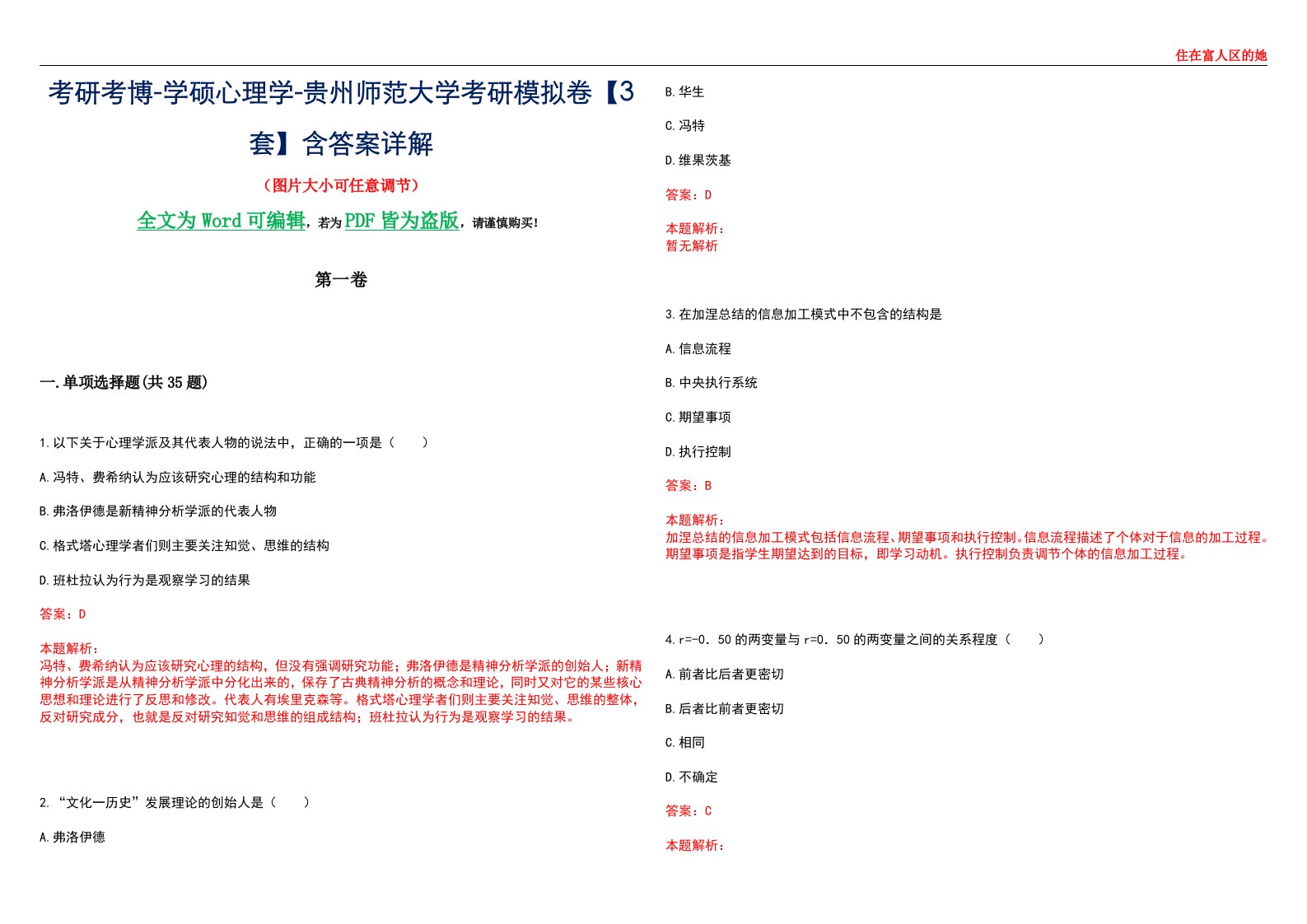Select option B 弗洛伊德是新精神分析学派的代表人物
The image size is (1307, 924).
pyautogui.click(x=158, y=511)
